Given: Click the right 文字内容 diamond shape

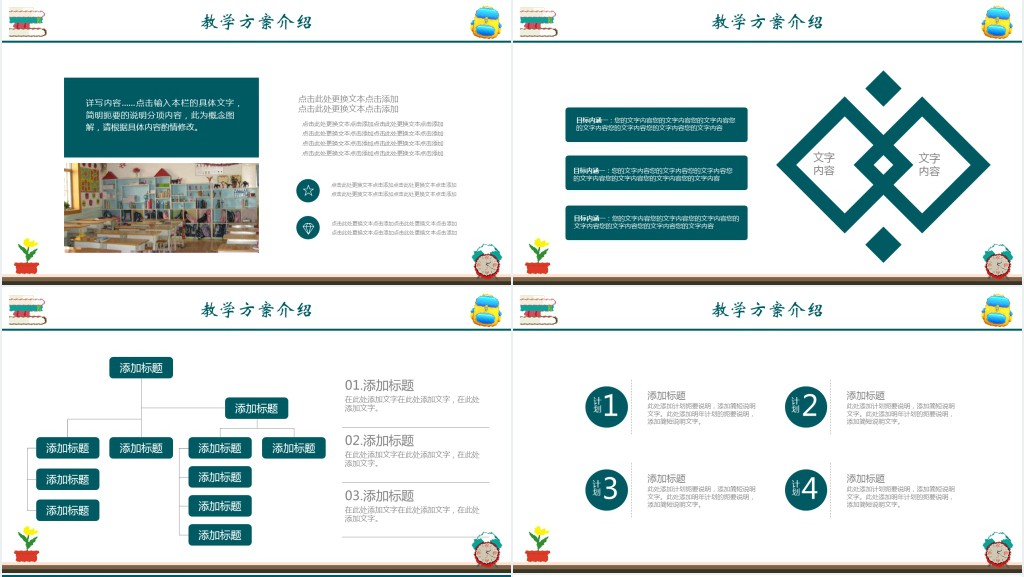Looking at the screenshot, I should 930,164.
